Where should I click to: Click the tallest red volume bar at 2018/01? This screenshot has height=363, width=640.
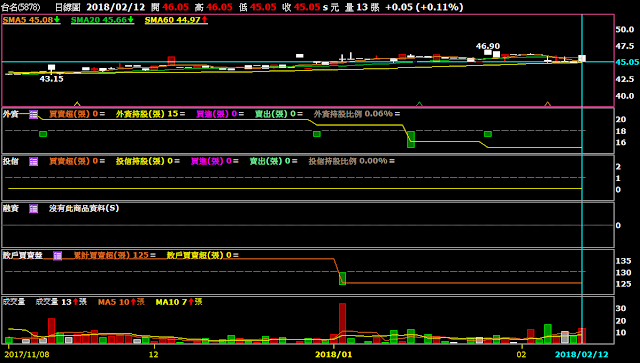point(342,323)
